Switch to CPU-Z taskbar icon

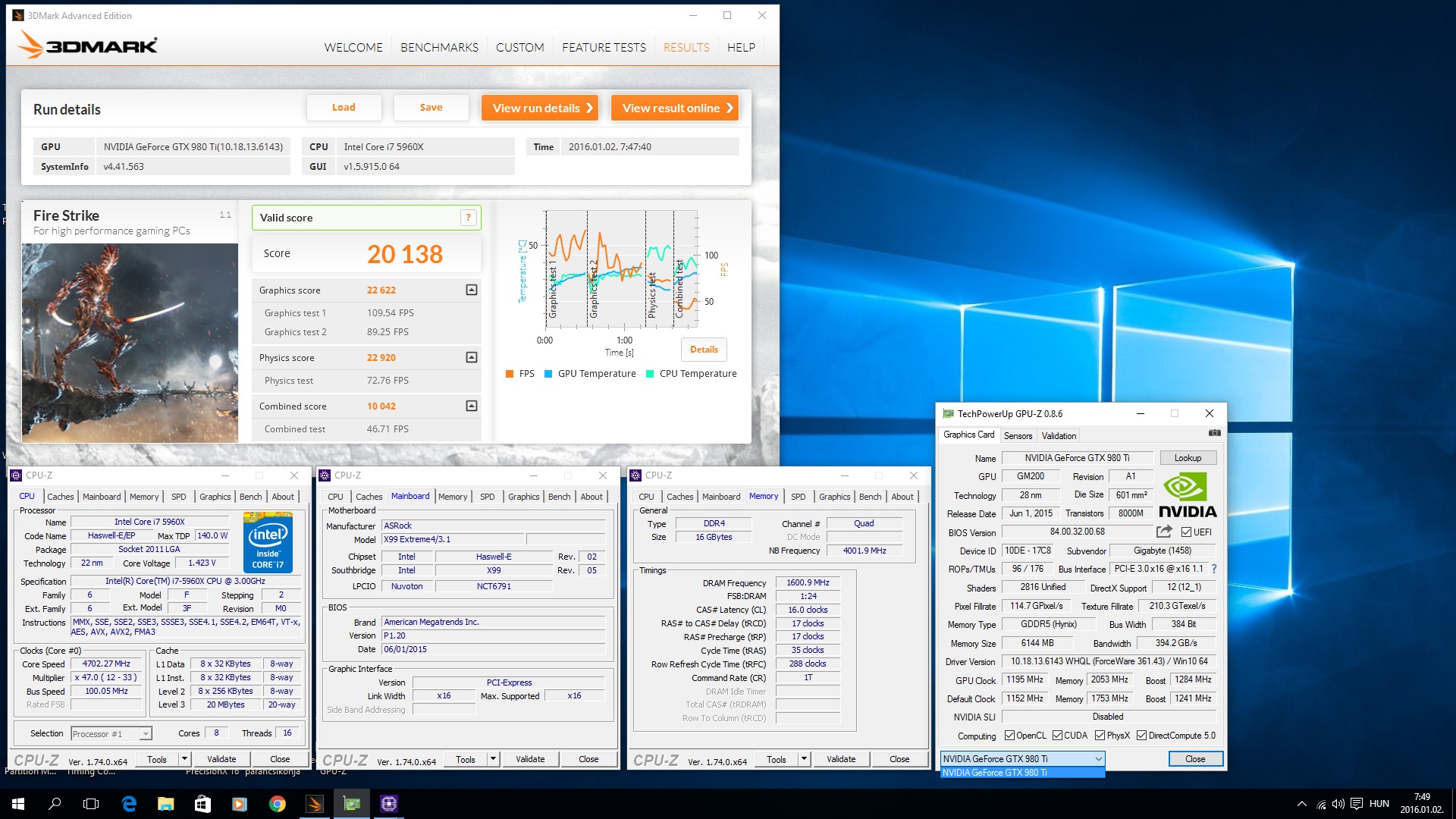(x=388, y=804)
